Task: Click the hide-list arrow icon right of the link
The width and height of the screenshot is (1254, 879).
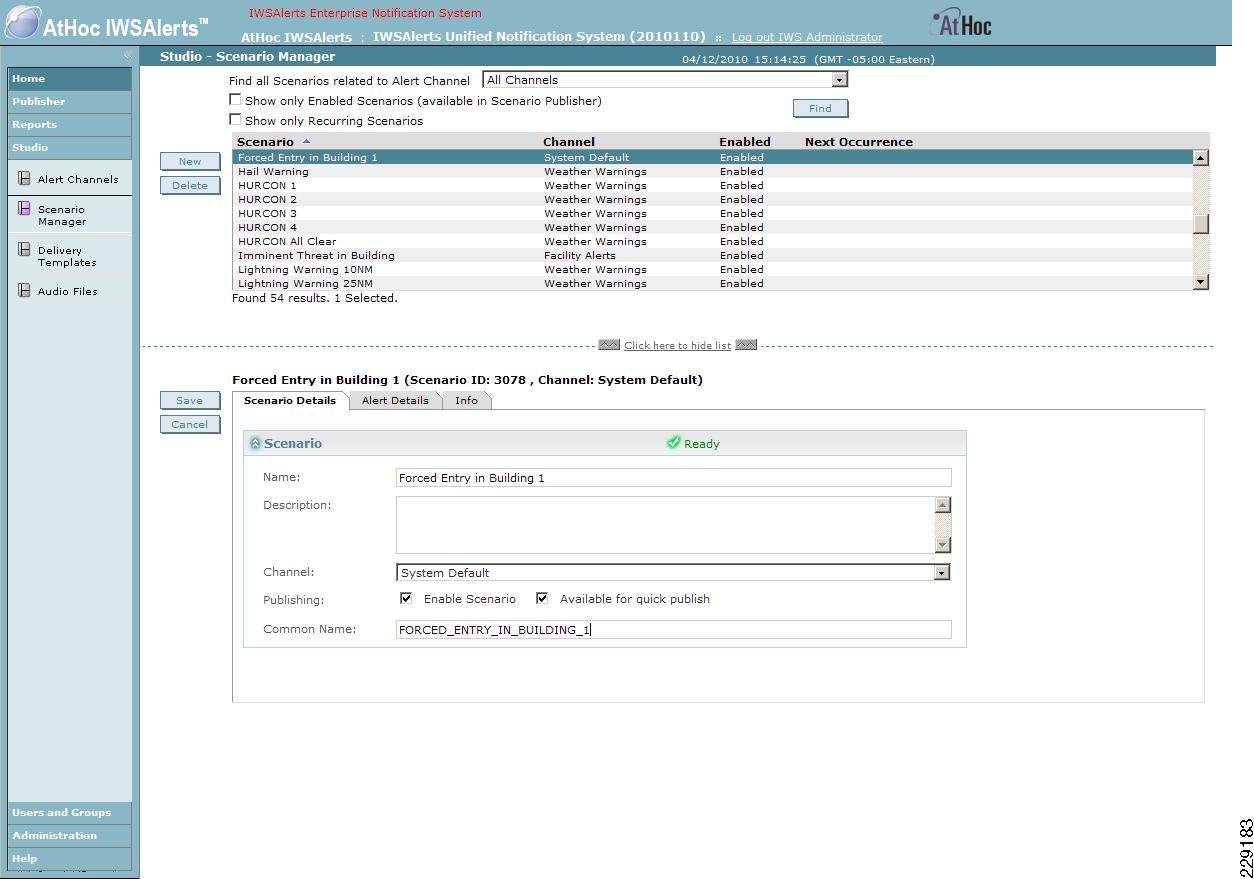Action: [x=746, y=345]
